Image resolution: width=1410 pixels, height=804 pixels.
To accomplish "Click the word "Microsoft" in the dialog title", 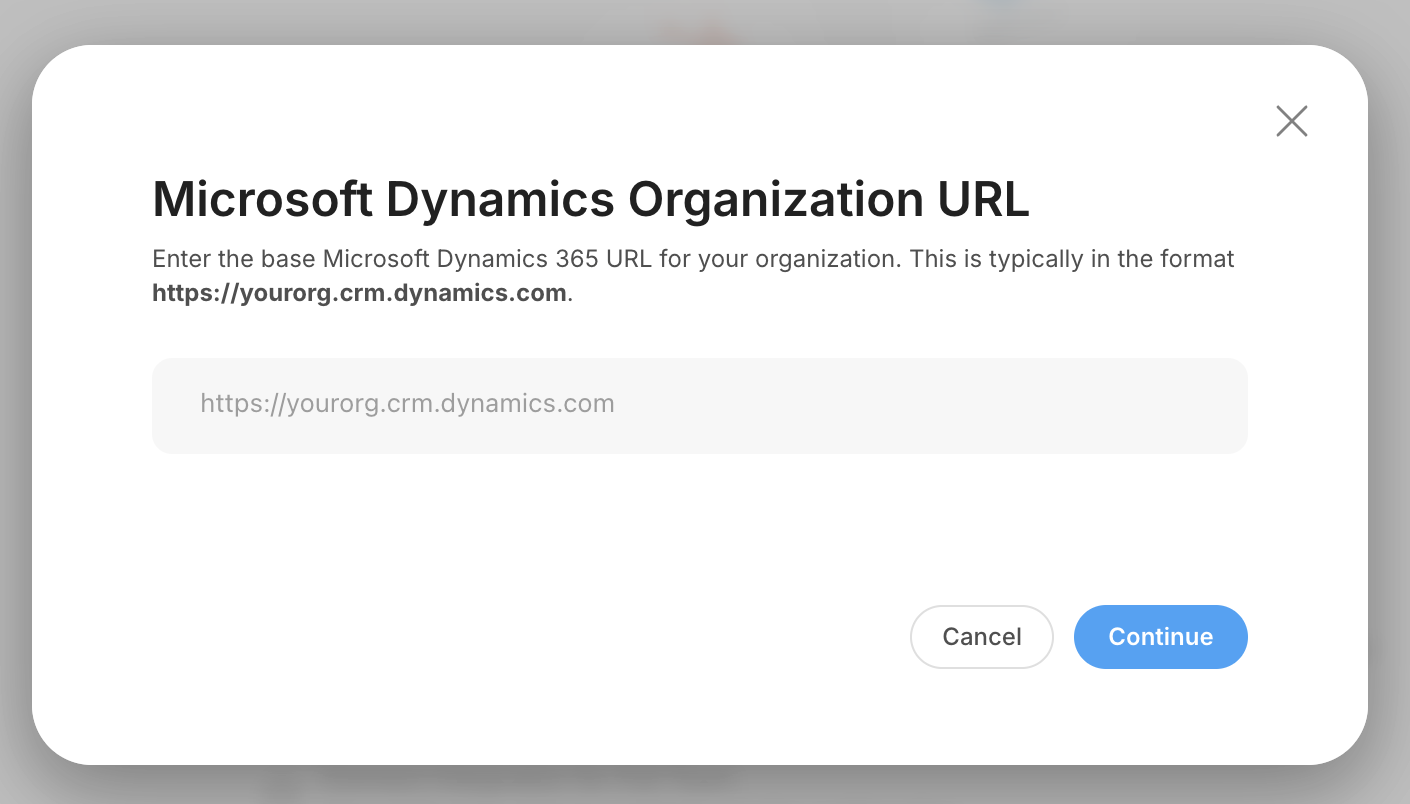I will (262, 200).
